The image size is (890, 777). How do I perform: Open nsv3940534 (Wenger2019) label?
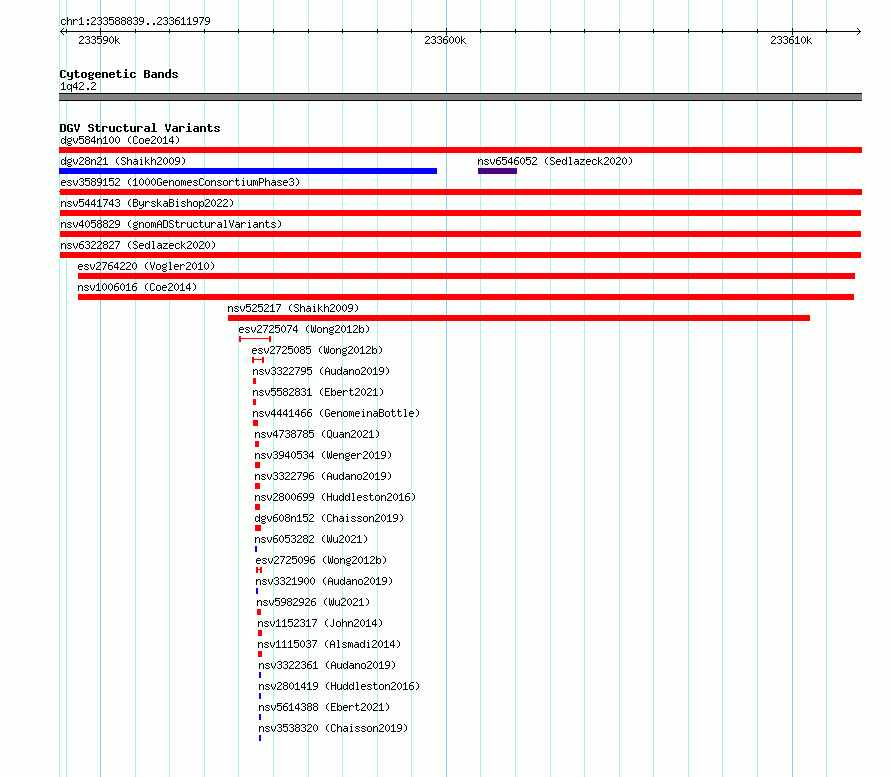323,455
